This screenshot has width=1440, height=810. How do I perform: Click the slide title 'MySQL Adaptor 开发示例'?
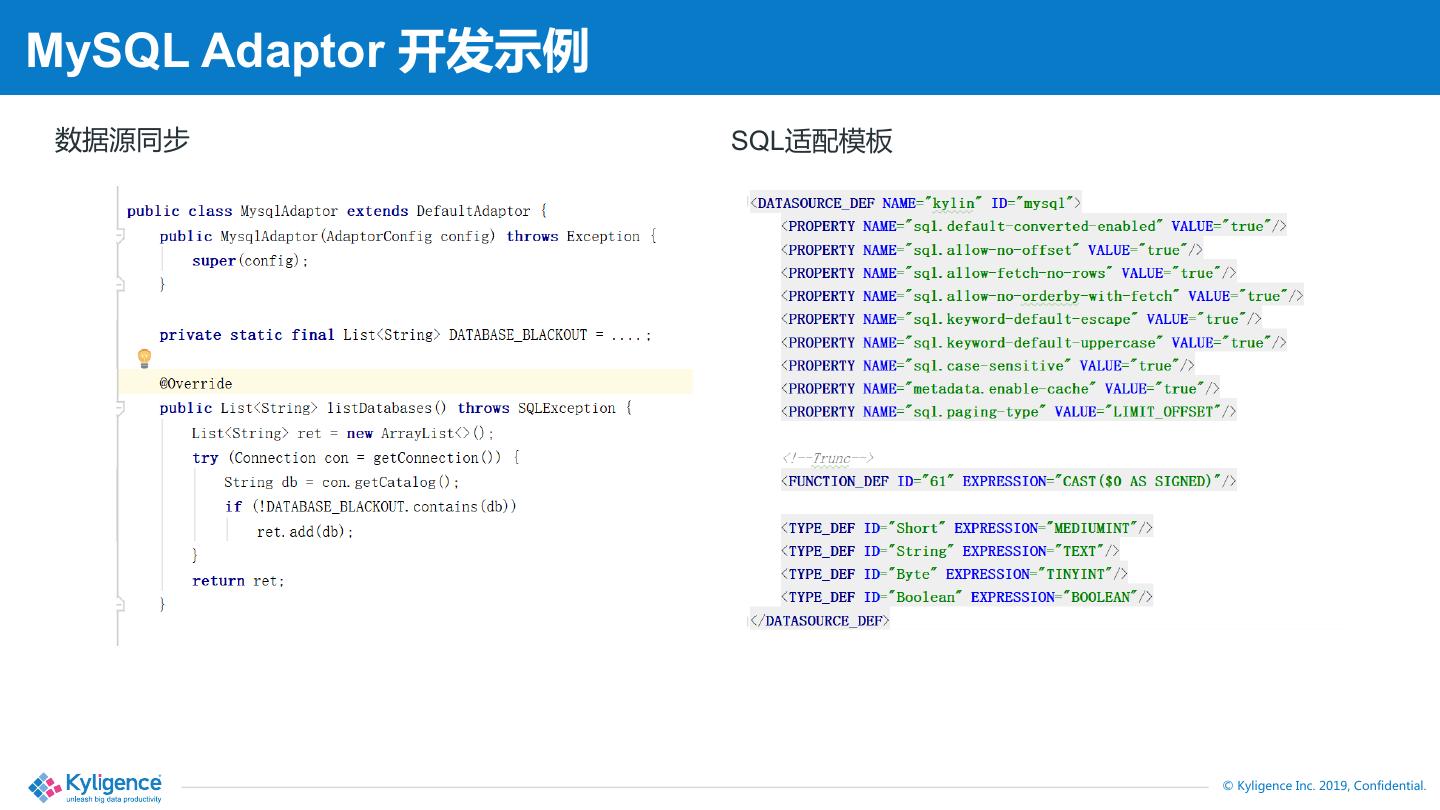[x=307, y=50]
